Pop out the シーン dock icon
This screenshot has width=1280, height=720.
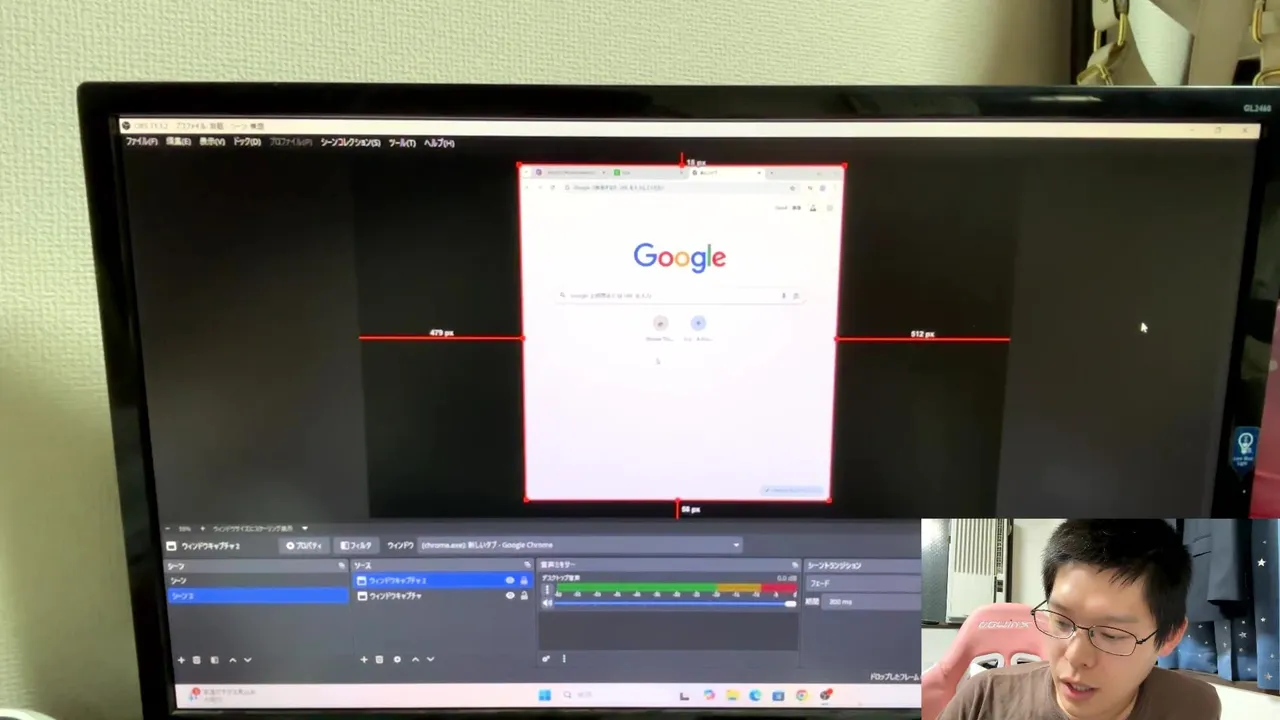tap(342, 566)
